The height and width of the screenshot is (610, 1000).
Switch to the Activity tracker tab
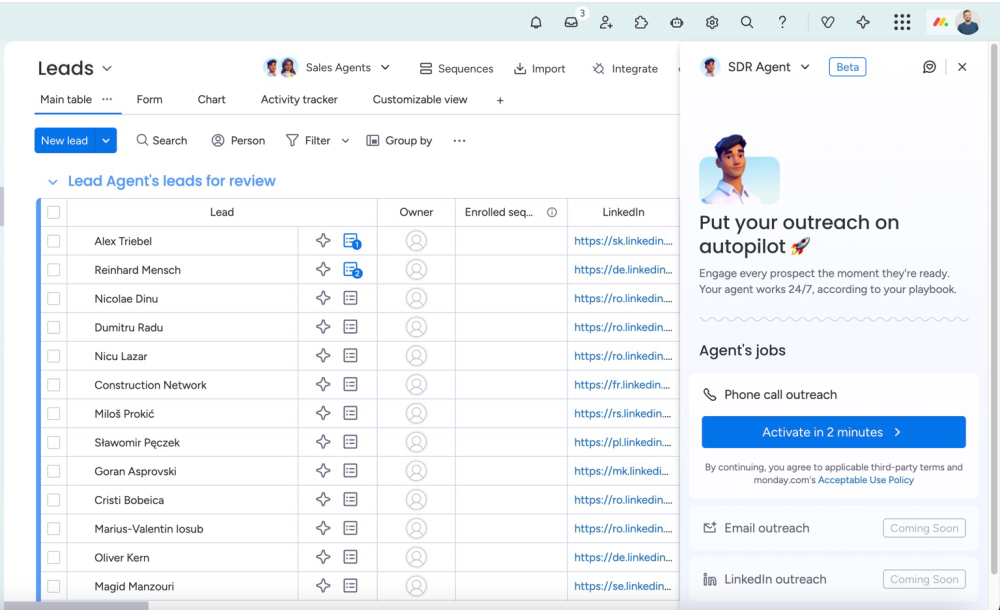tap(299, 100)
